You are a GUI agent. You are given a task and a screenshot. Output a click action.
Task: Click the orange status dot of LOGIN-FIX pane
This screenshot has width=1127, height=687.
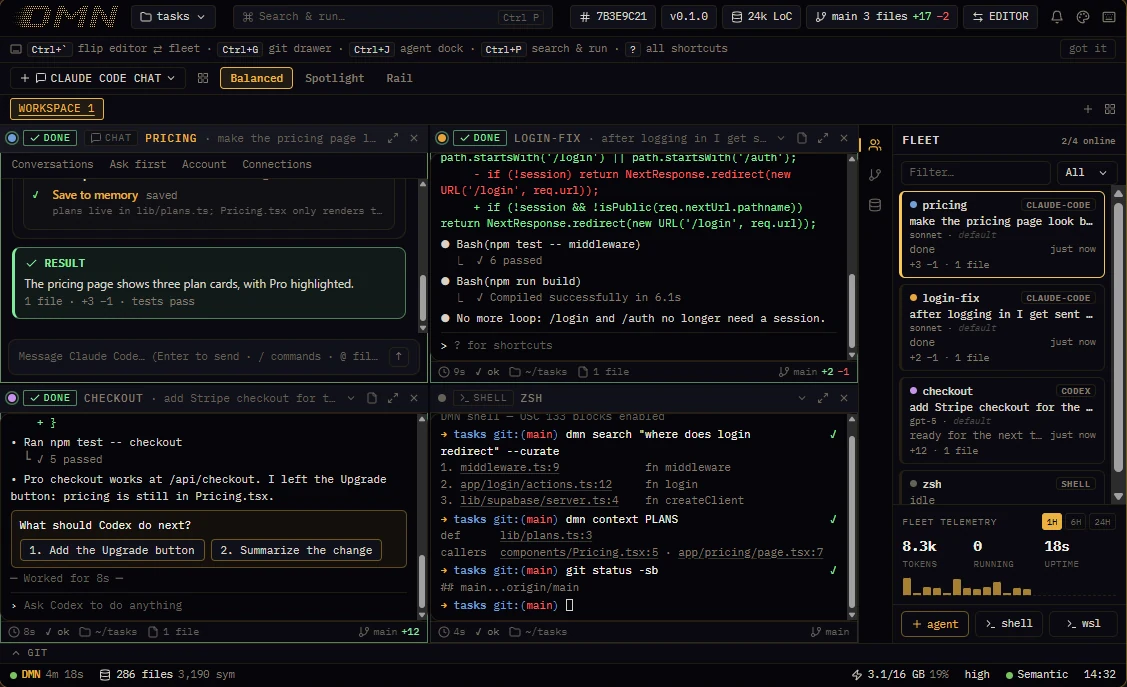click(442, 138)
